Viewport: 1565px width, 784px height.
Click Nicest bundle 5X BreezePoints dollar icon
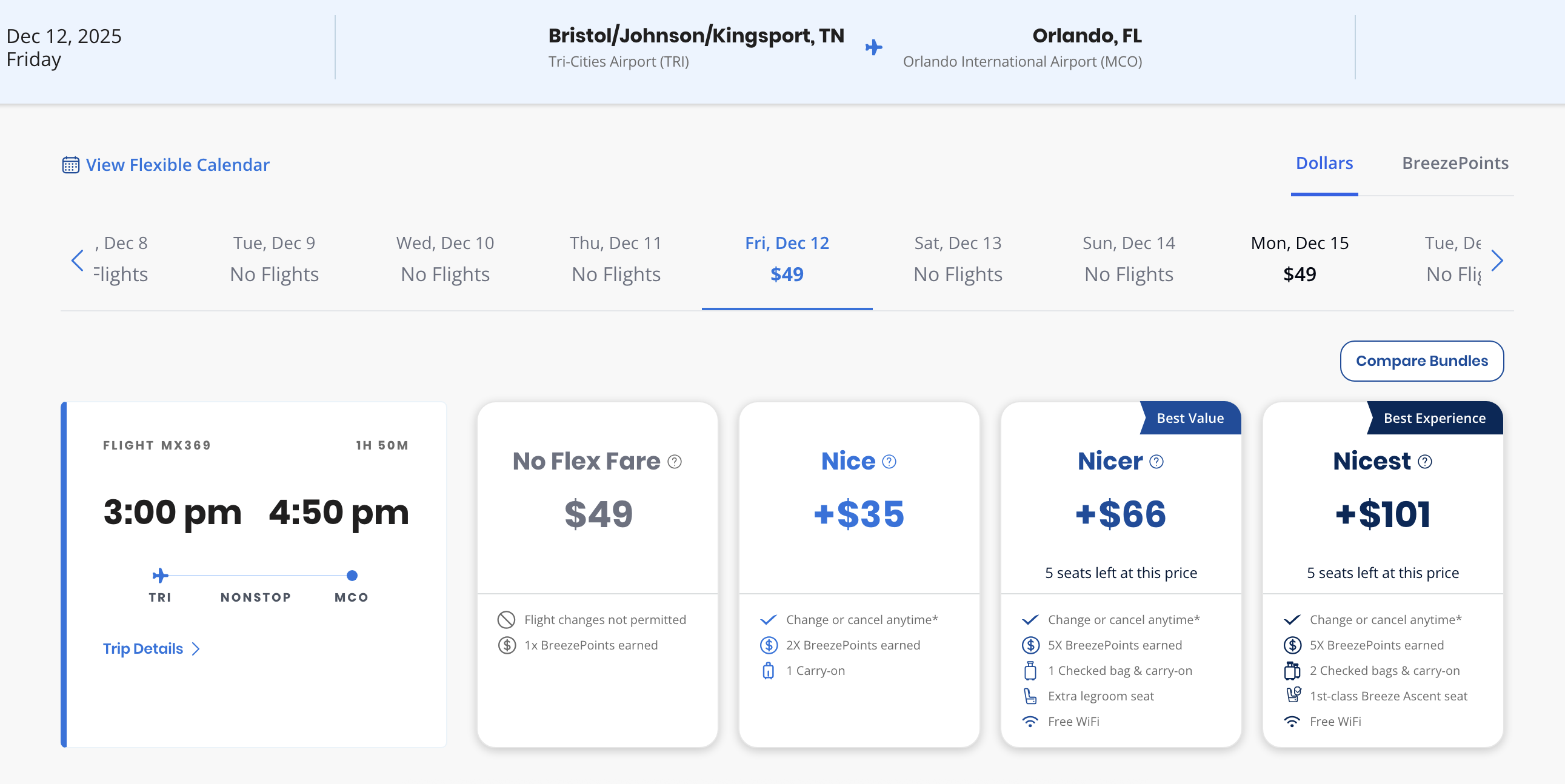pyautogui.click(x=1292, y=645)
